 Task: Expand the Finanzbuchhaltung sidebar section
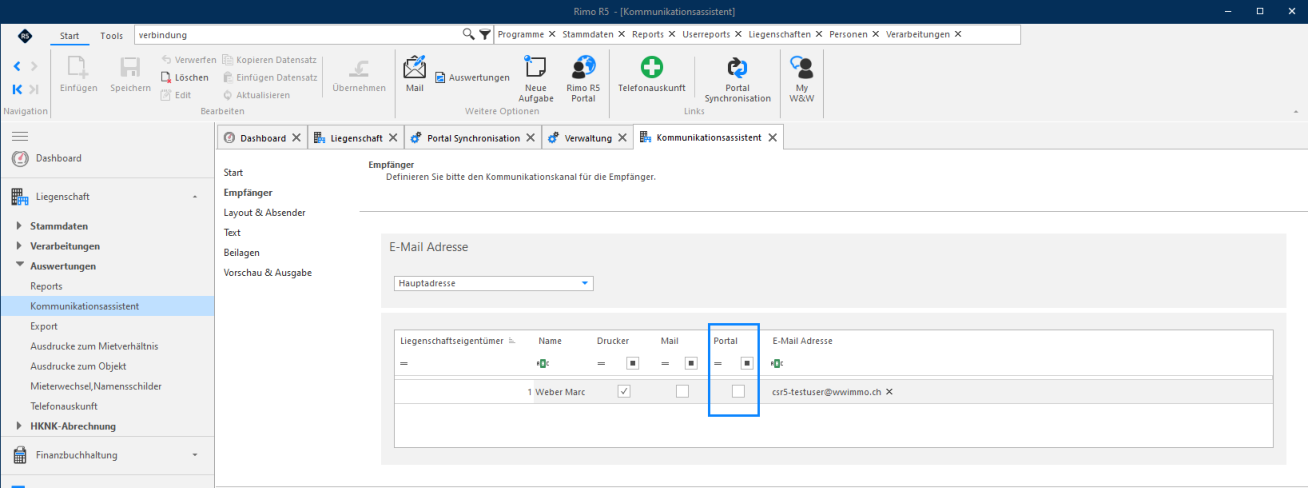[x=194, y=455]
